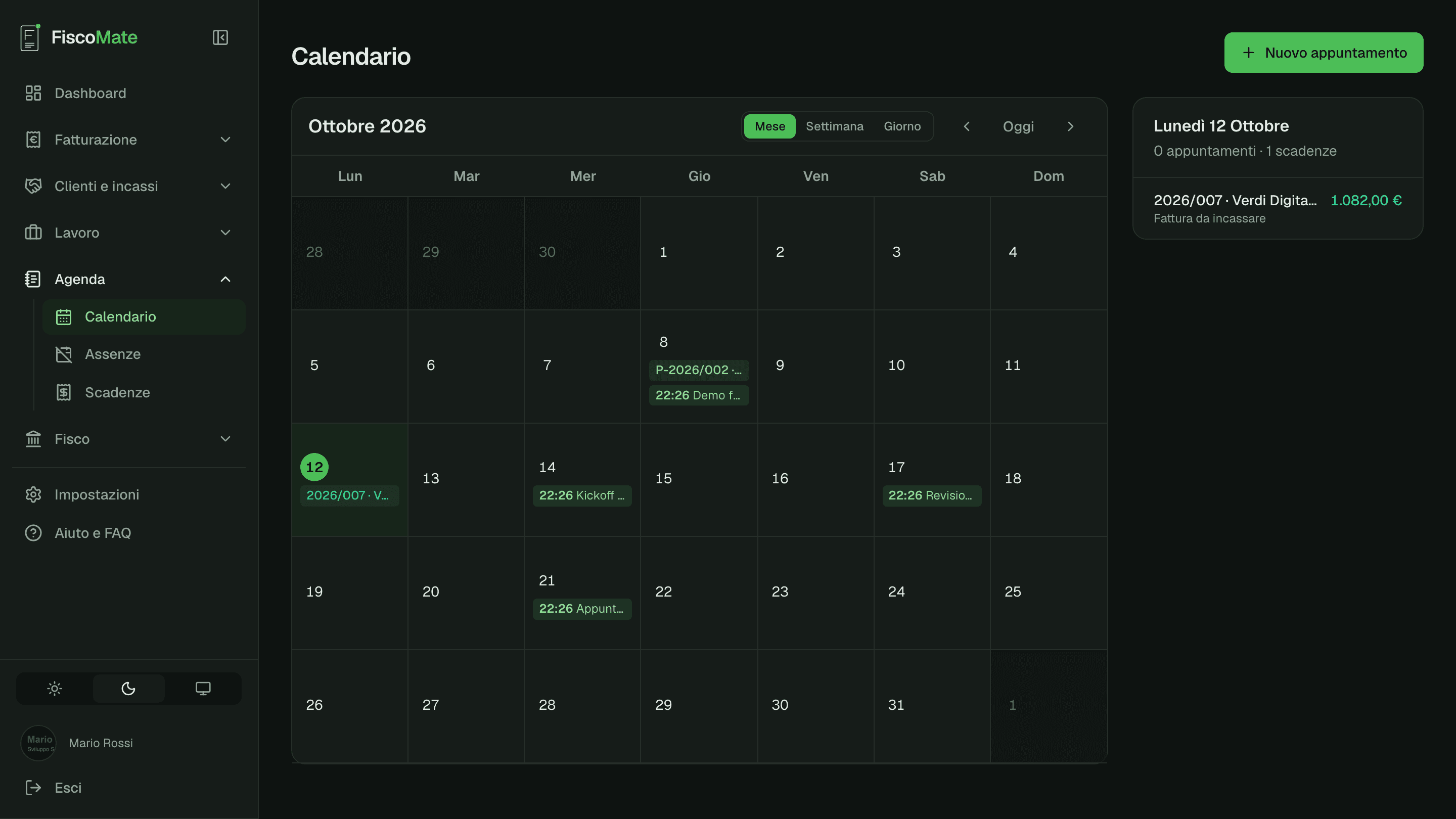1456x819 pixels.
Task: Open the 22:26 Demo event
Action: point(699,396)
